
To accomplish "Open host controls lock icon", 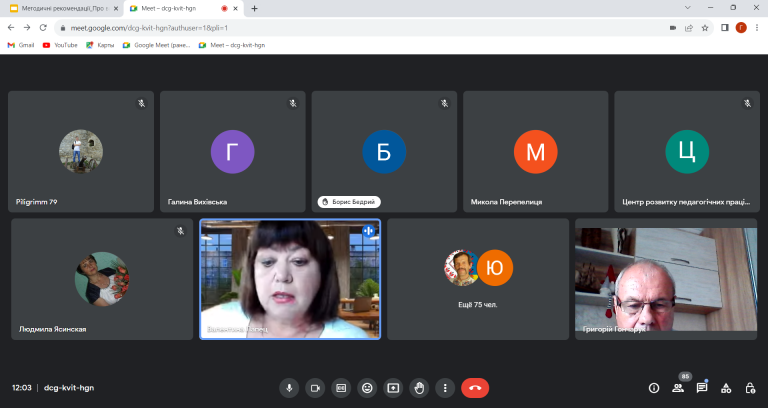I will [x=750, y=388].
